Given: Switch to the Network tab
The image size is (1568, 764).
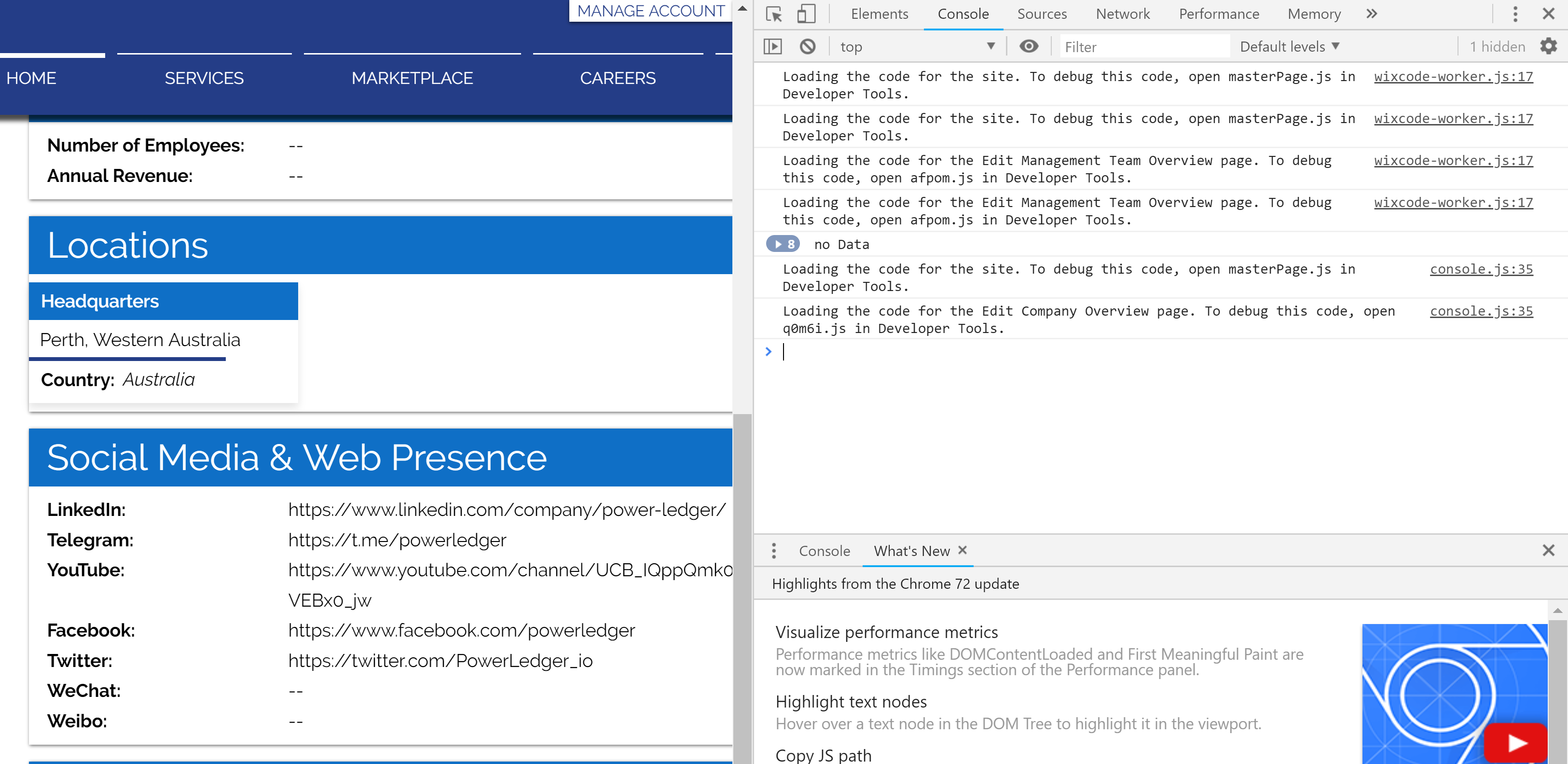Looking at the screenshot, I should (1122, 14).
